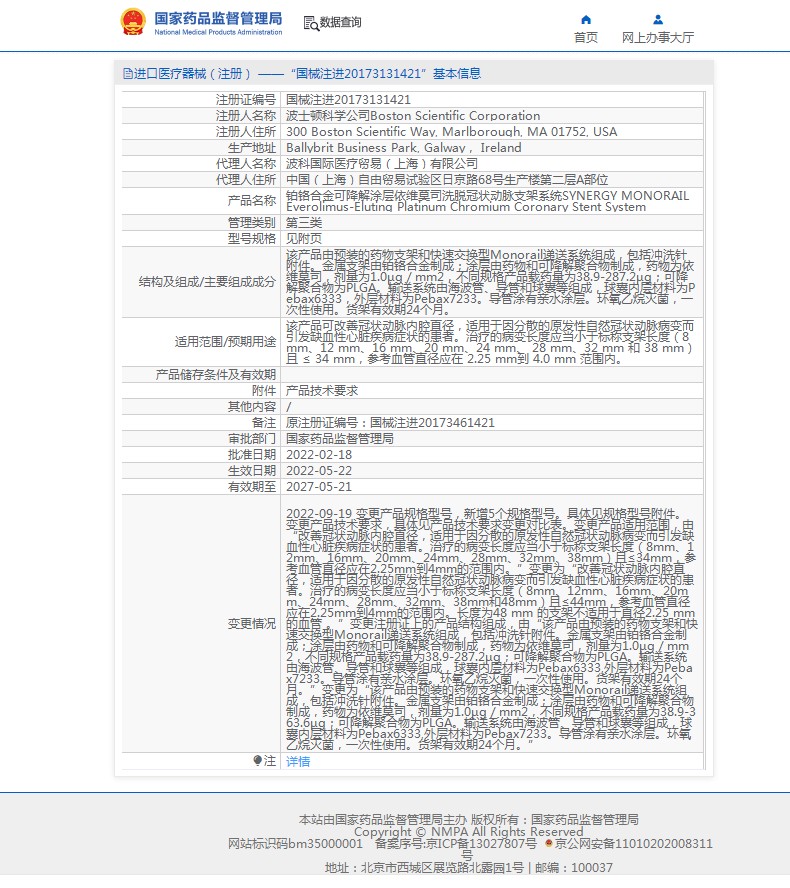This screenshot has height=888, width=790.
Task: Click the 进口医疗器械（注册）heading text
Action: [x=193, y=74]
